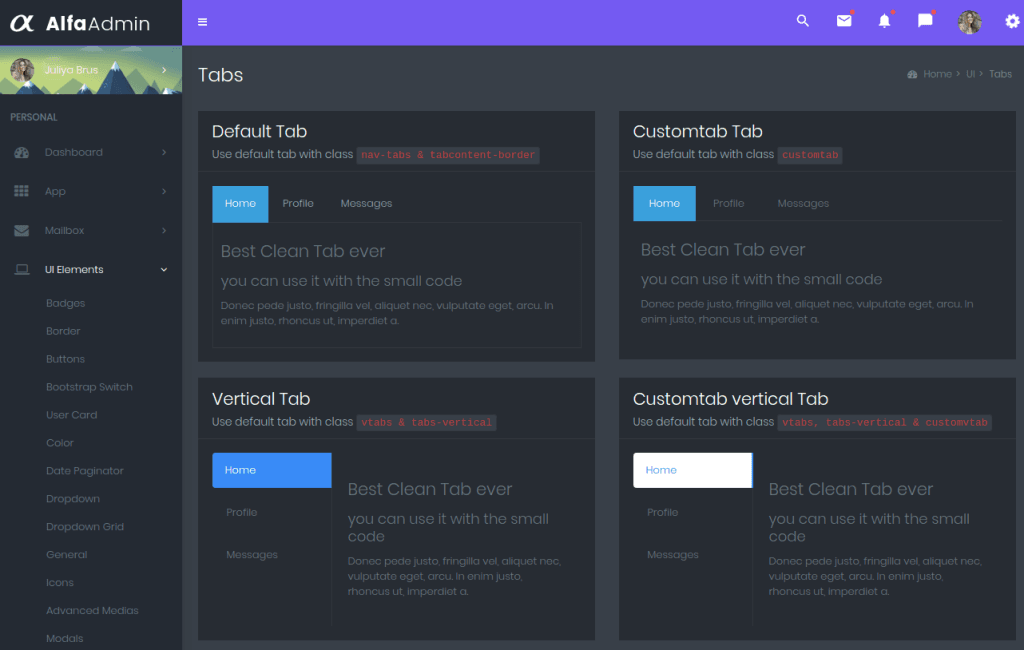1024x650 pixels.
Task: Open the Mailbox sidebar item
Action: [91, 231]
